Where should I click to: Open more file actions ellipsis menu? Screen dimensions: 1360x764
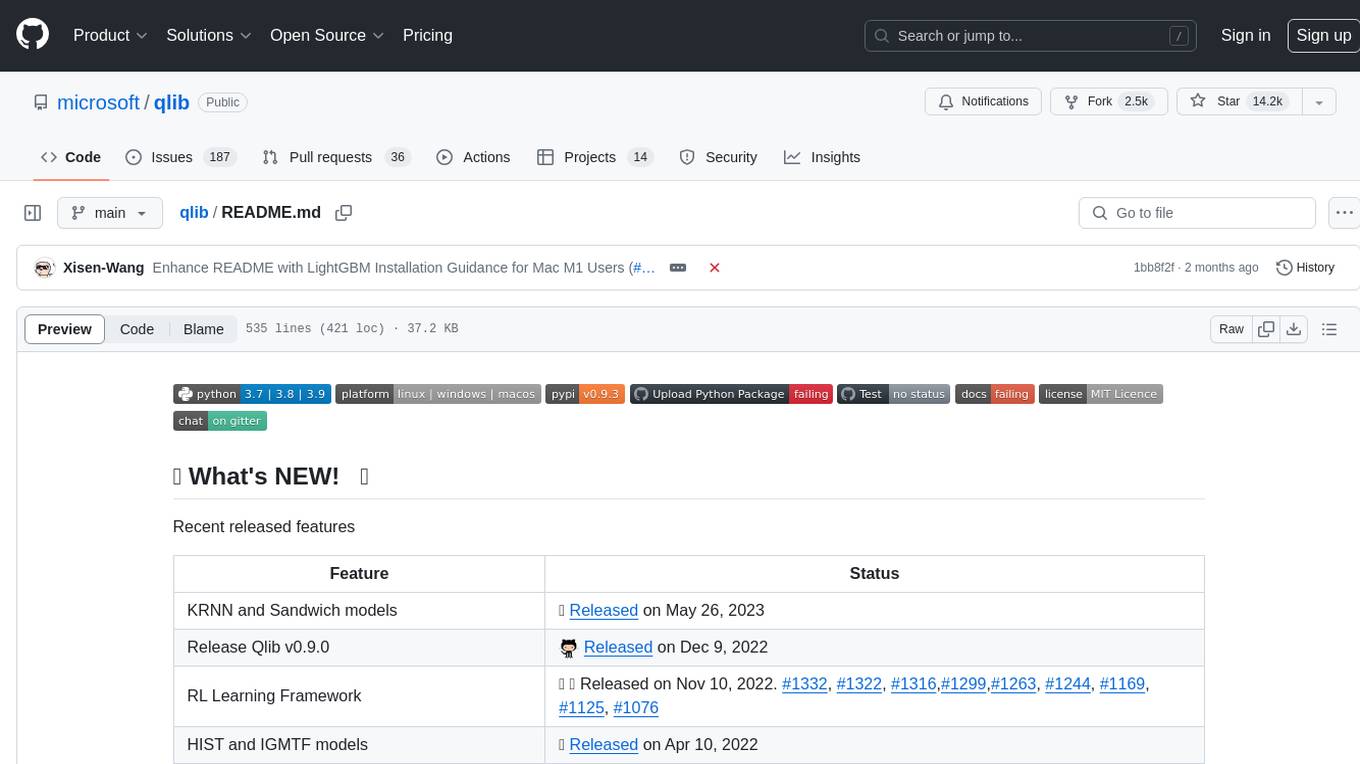(1345, 213)
